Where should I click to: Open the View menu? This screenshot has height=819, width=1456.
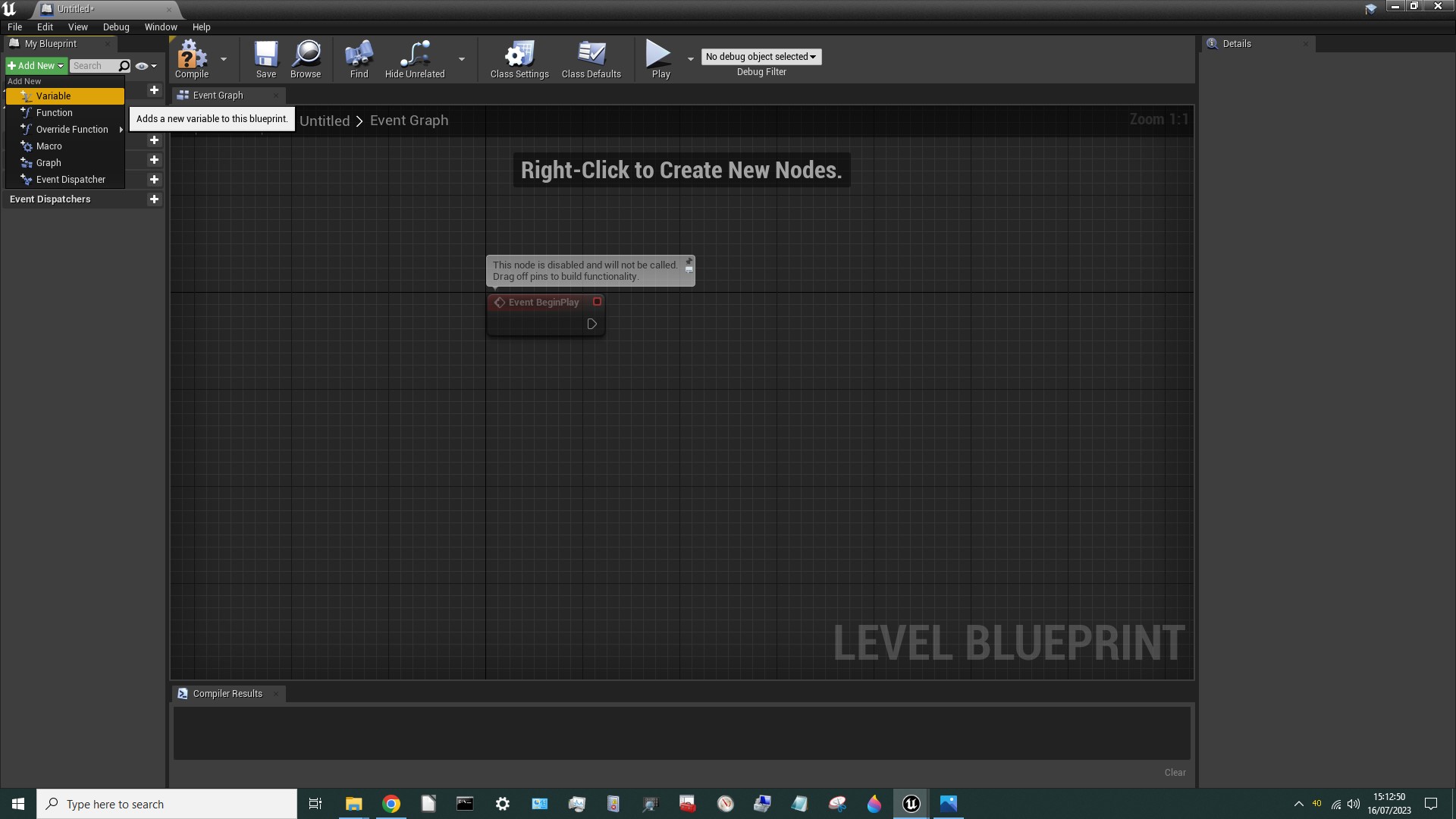pos(77,27)
